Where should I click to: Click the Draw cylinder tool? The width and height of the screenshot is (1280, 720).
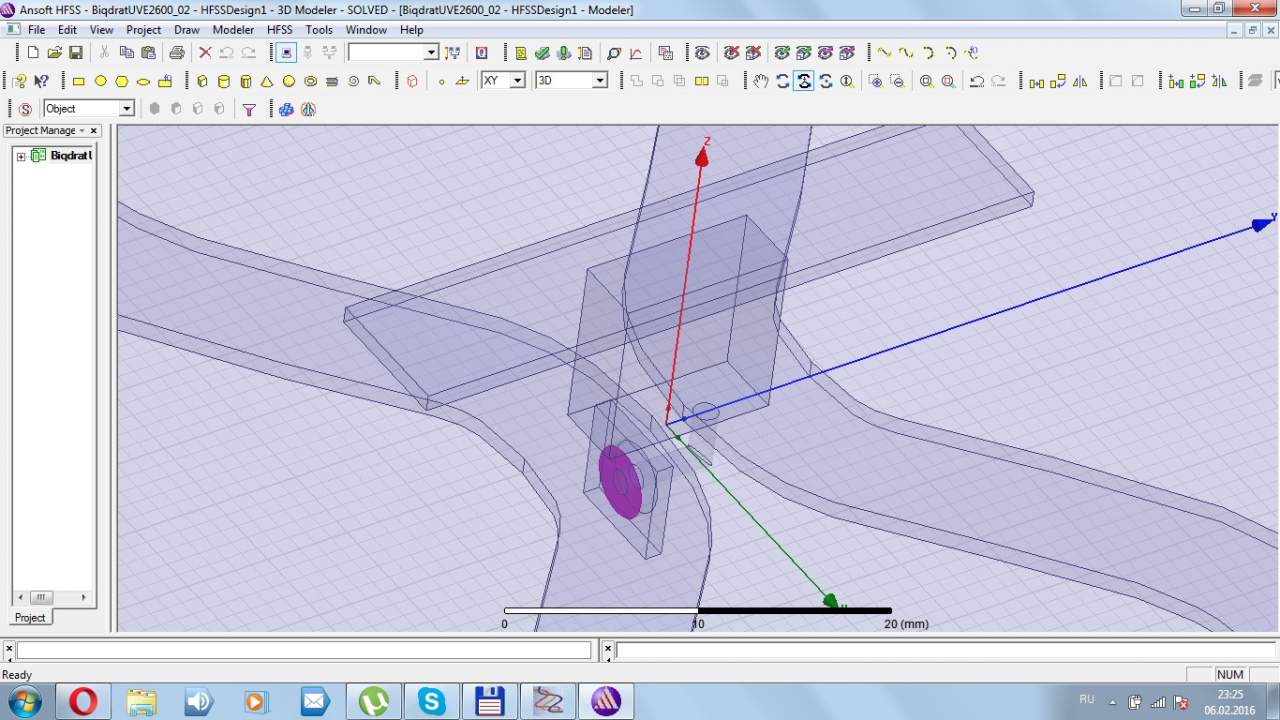pos(224,81)
